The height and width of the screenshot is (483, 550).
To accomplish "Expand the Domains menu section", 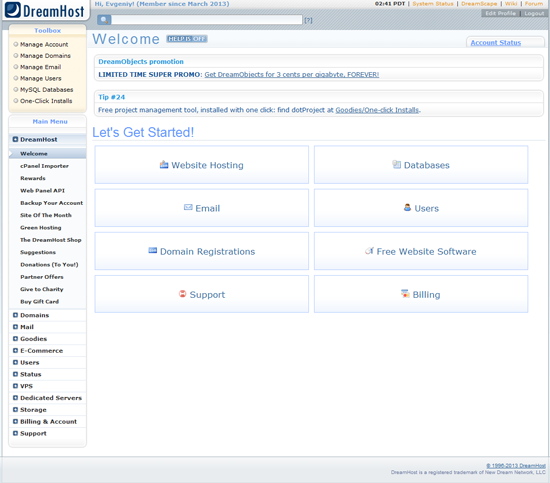I will pos(47,315).
